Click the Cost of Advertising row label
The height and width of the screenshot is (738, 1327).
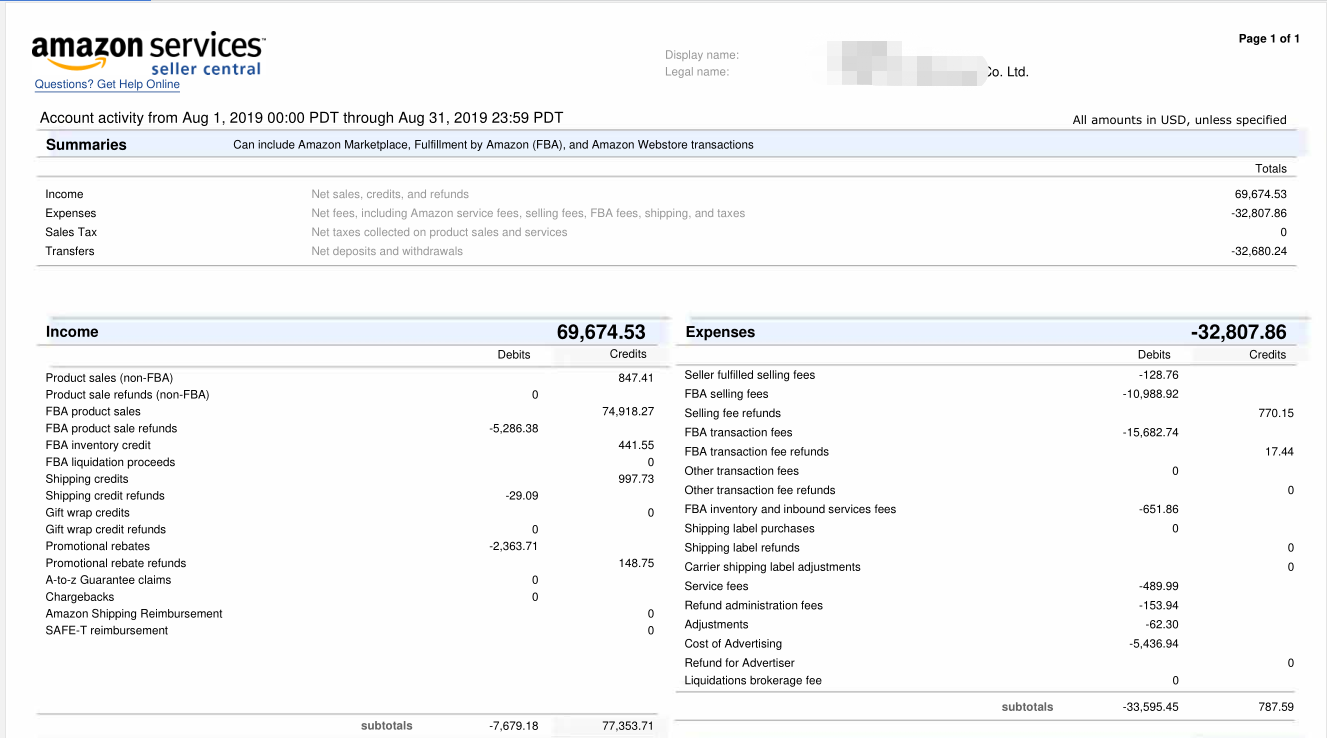pos(733,644)
